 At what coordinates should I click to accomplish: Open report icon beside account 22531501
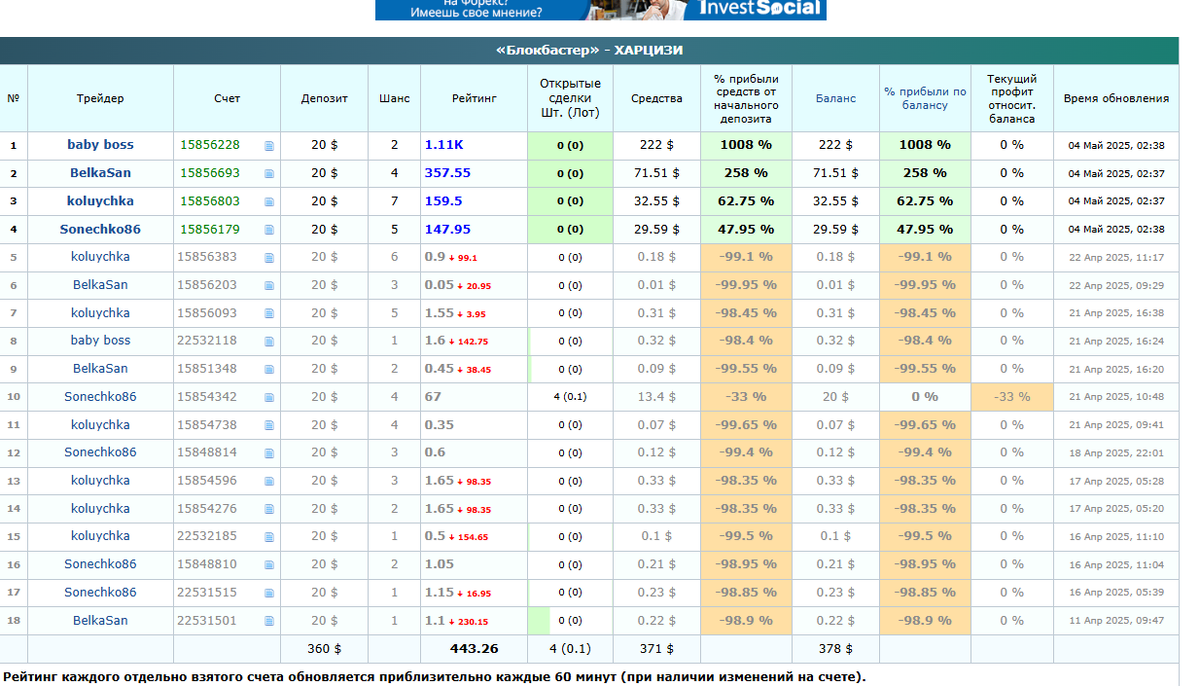click(269, 621)
